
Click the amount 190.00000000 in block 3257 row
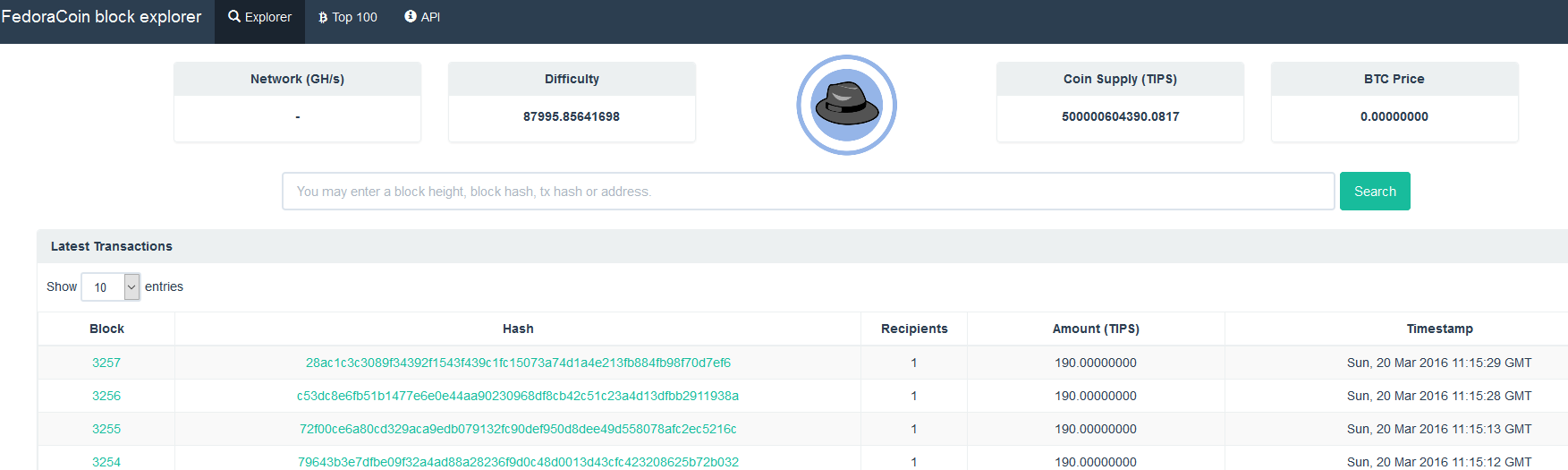[1096, 363]
